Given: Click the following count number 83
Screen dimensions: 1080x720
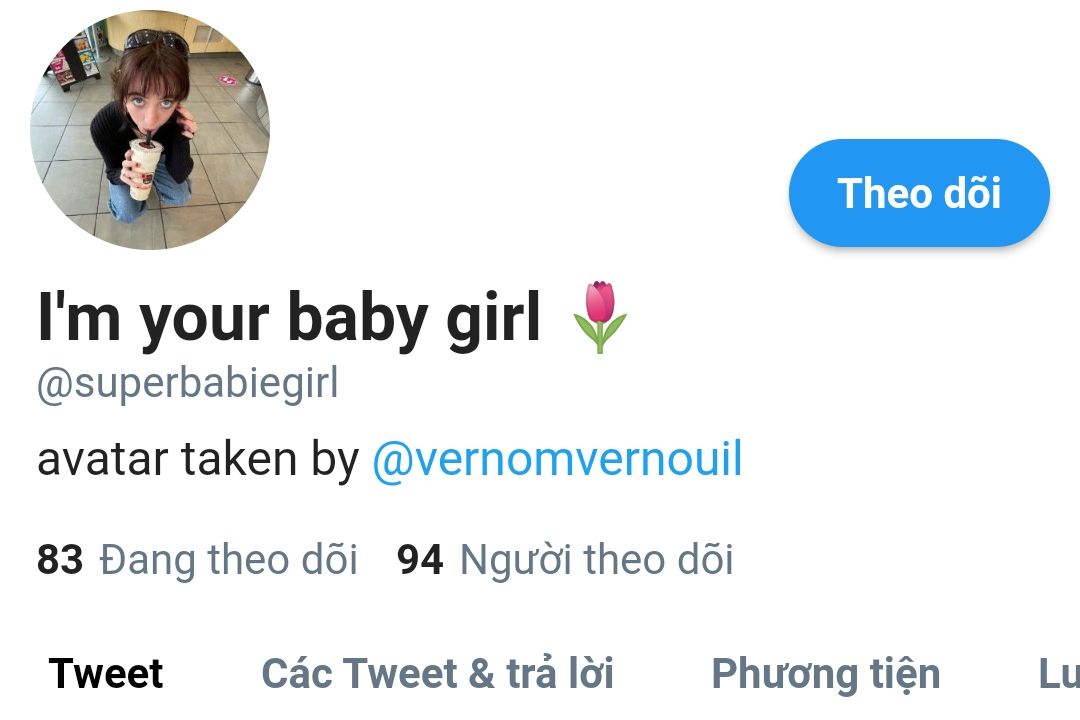Looking at the screenshot, I should (60, 559).
